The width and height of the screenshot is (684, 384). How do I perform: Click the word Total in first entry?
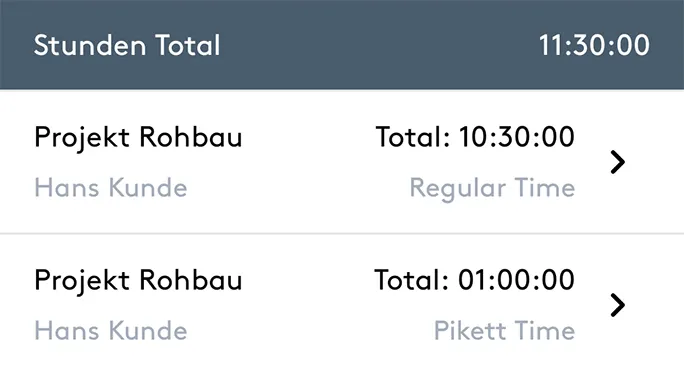click(412, 137)
